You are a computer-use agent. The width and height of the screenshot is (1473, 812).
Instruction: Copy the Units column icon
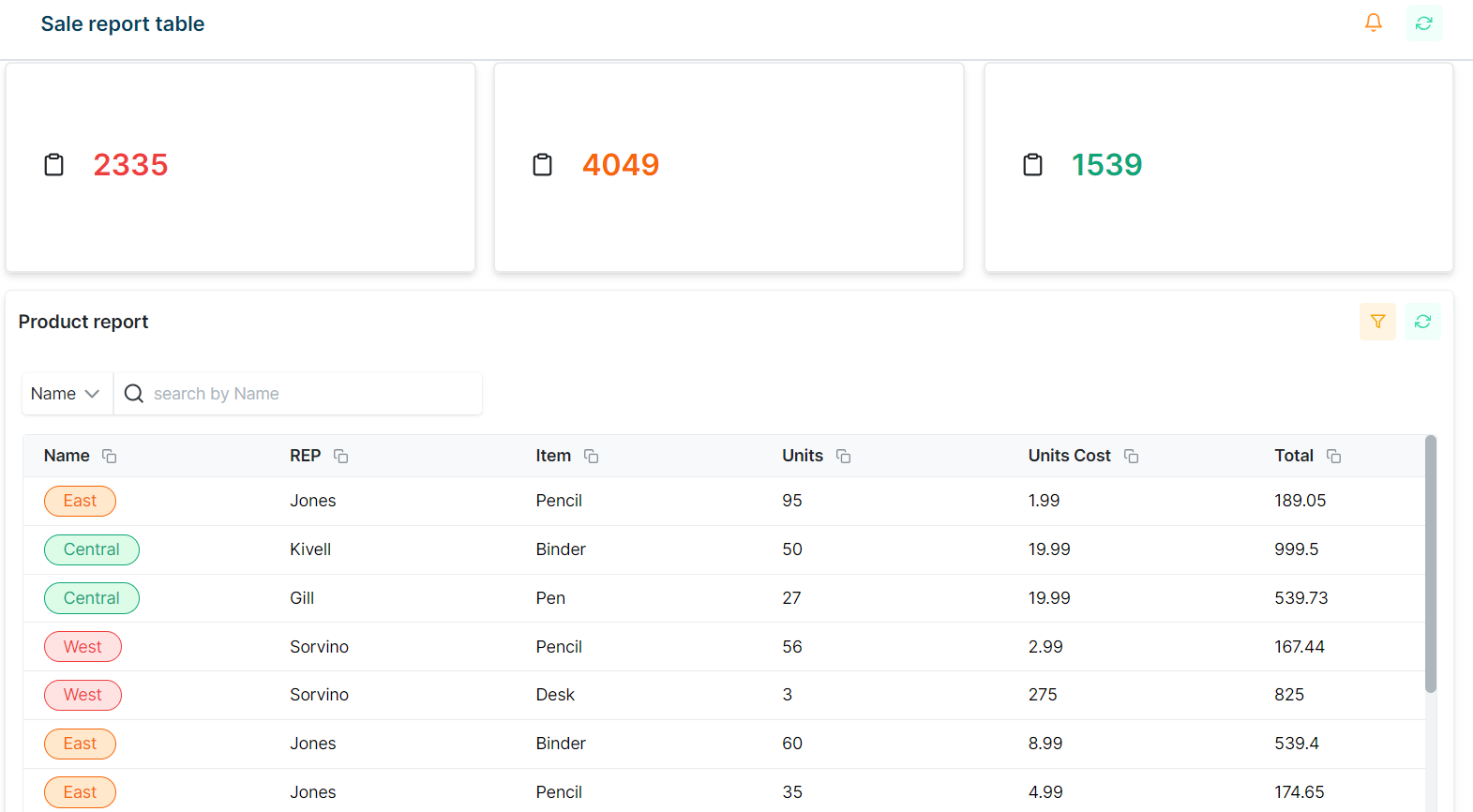tap(844, 456)
